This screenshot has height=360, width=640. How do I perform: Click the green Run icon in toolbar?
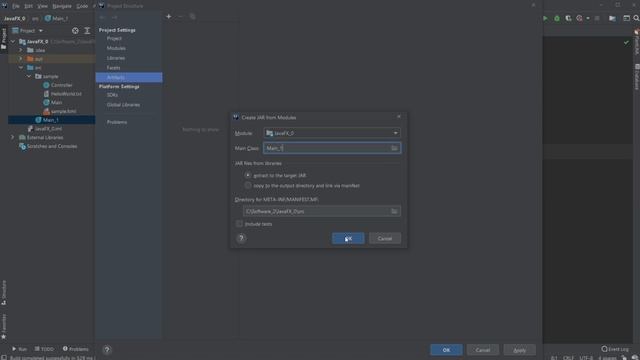pos(545,18)
